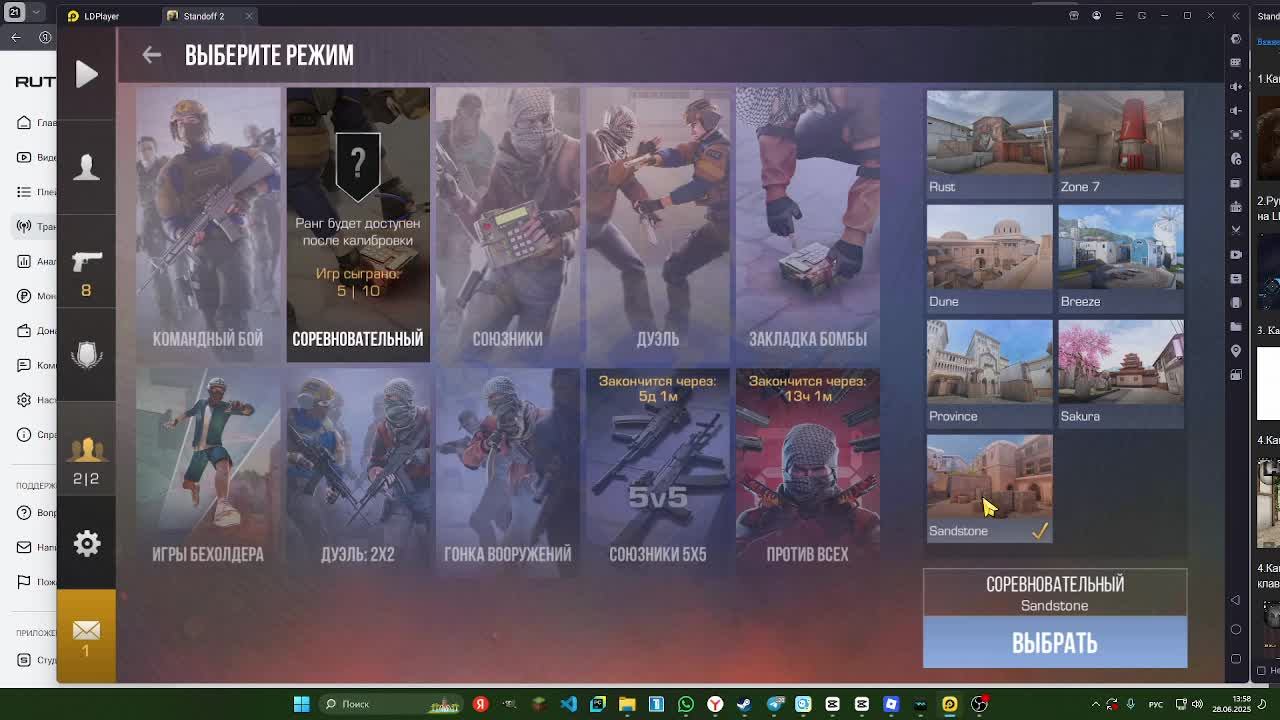Close the Standoff 2 tab
The width and height of the screenshot is (1280, 720).
pos(249,16)
